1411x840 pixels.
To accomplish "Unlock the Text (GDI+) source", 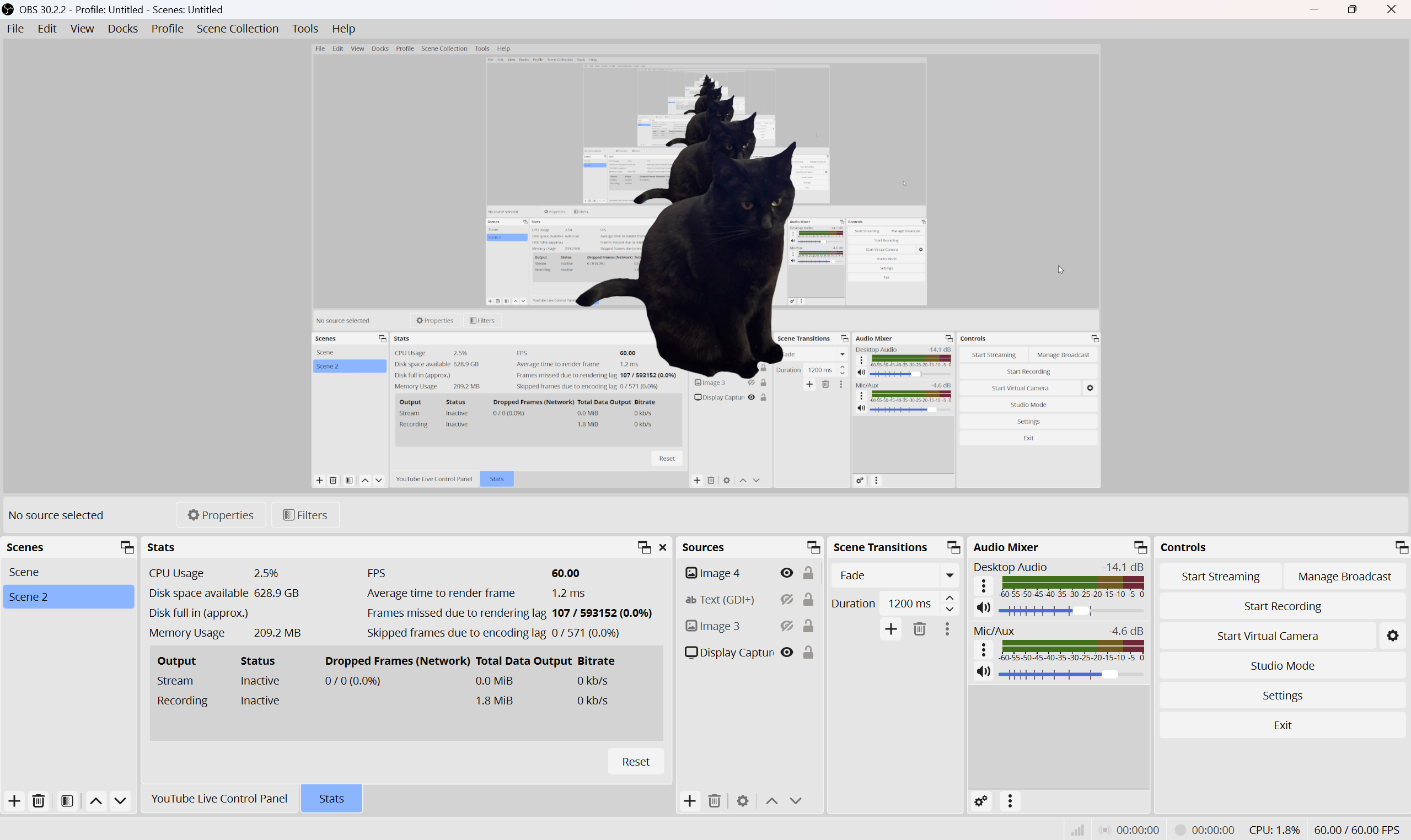I will coord(808,600).
